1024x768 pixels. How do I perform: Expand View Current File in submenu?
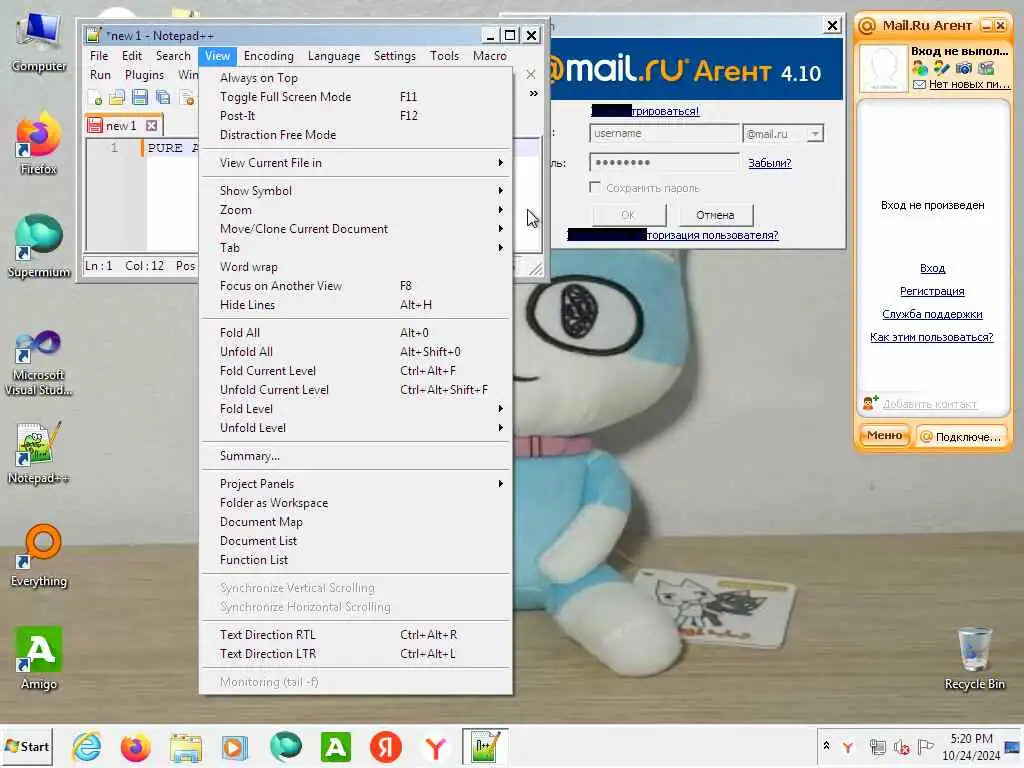click(355, 163)
